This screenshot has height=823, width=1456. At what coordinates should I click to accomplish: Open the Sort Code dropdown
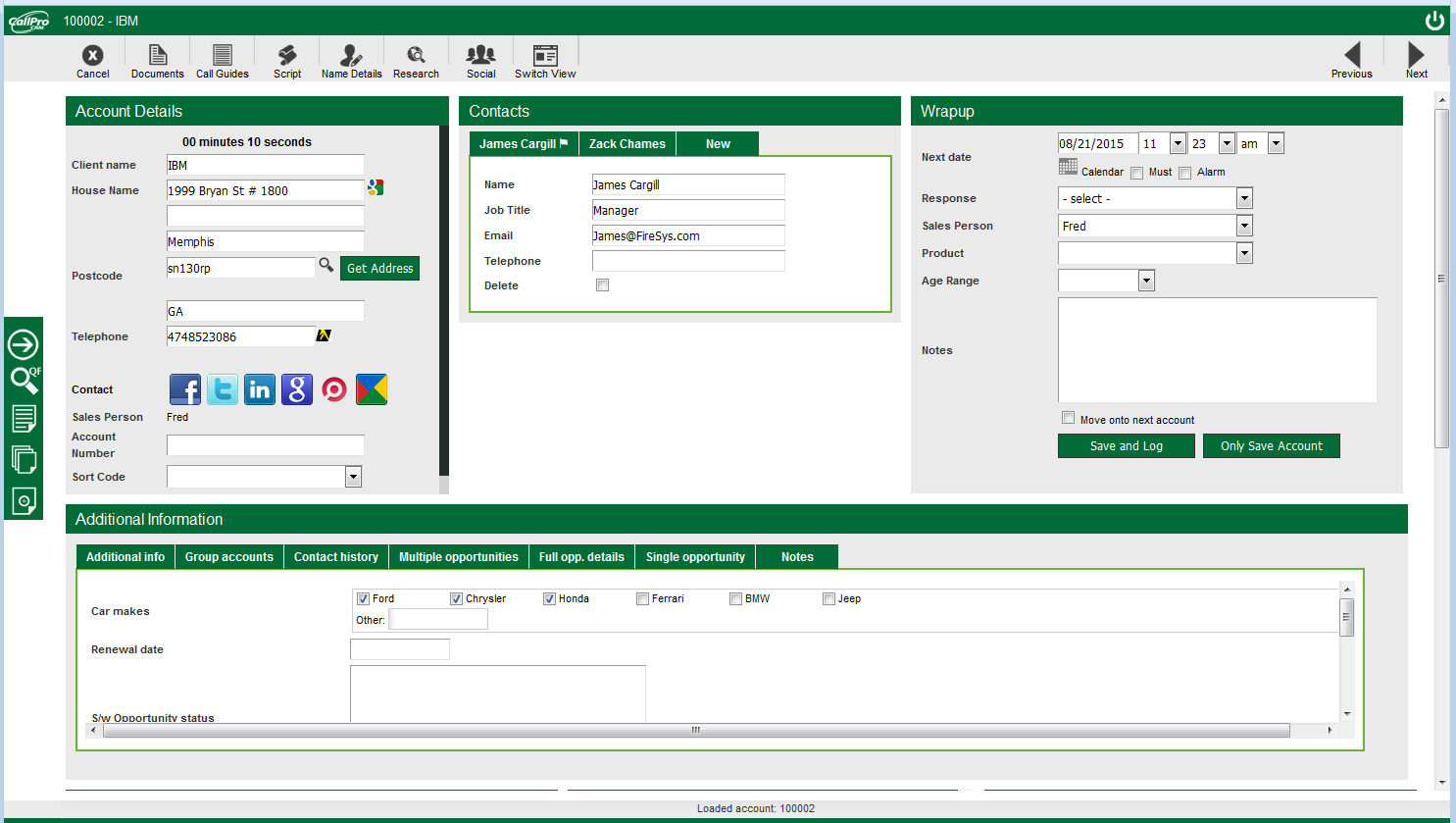(265, 477)
